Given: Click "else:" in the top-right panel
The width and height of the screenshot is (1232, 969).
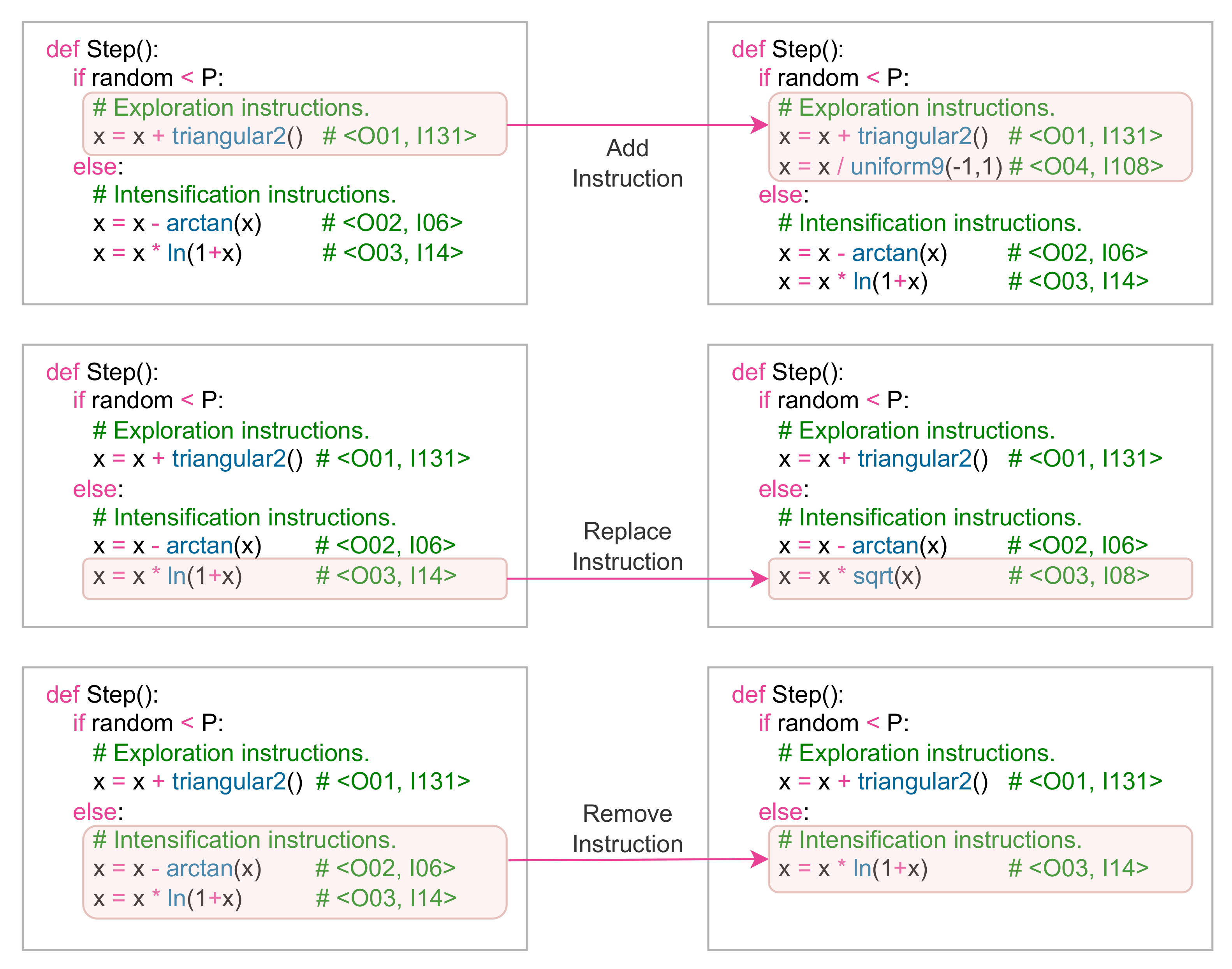Looking at the screenshot, I should tap(783, 195).
